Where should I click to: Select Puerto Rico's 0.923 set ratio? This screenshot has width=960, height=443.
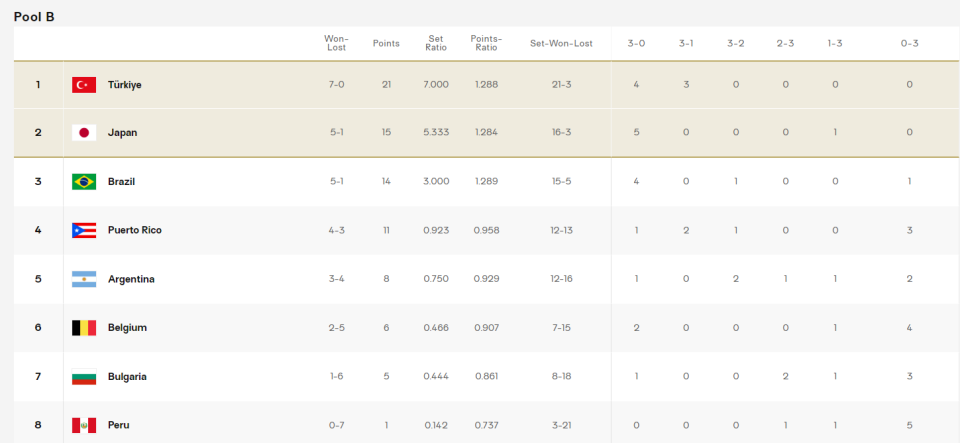click(x=436, y=230)
